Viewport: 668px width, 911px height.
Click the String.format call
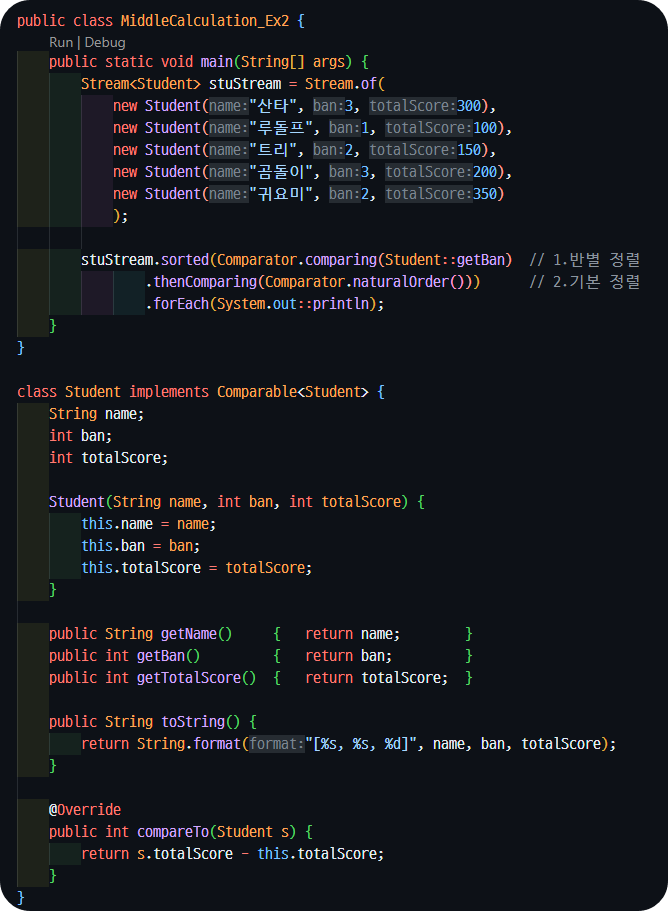point(189,744)
